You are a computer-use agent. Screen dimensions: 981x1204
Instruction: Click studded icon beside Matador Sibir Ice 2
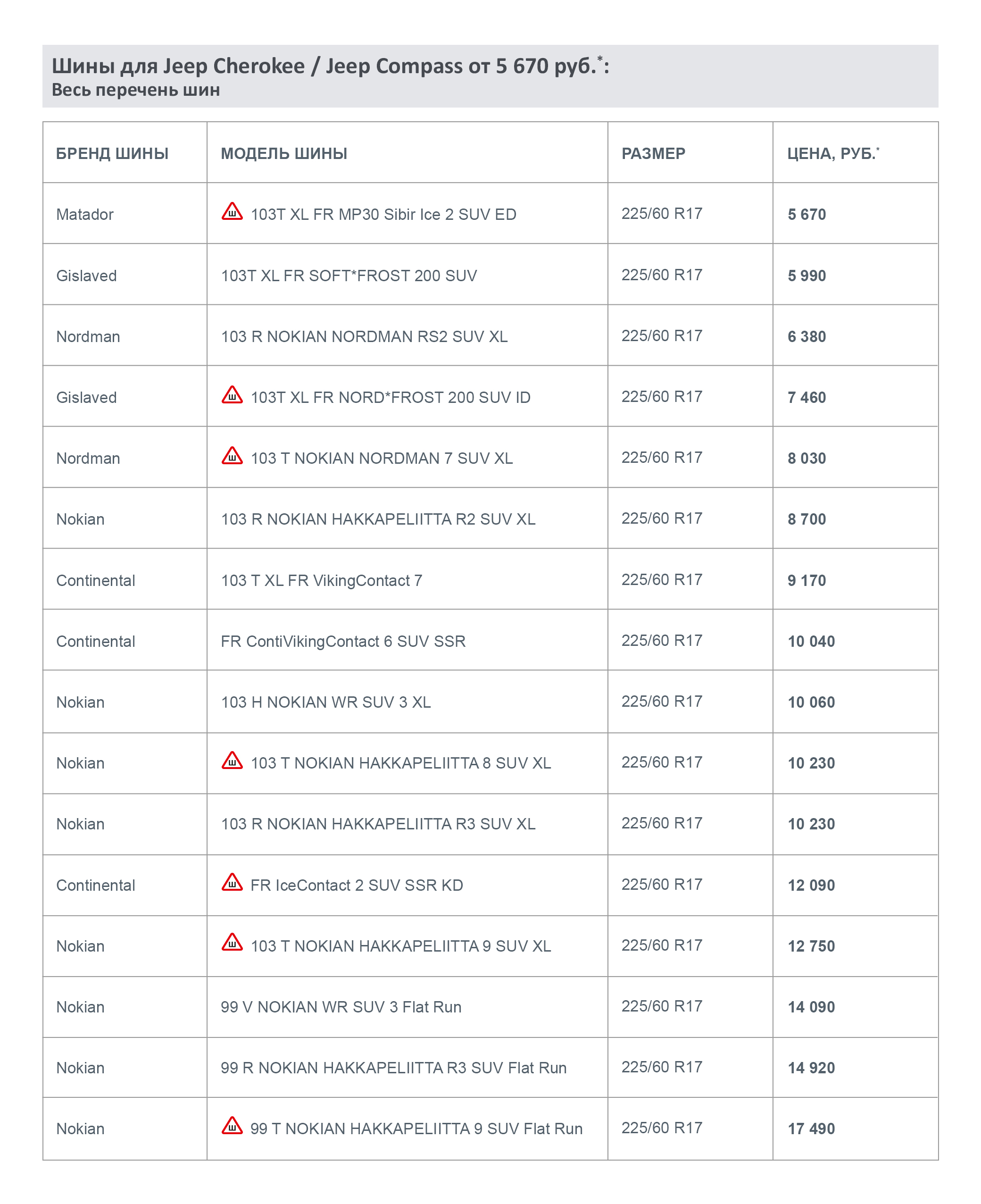pos(232,212)
